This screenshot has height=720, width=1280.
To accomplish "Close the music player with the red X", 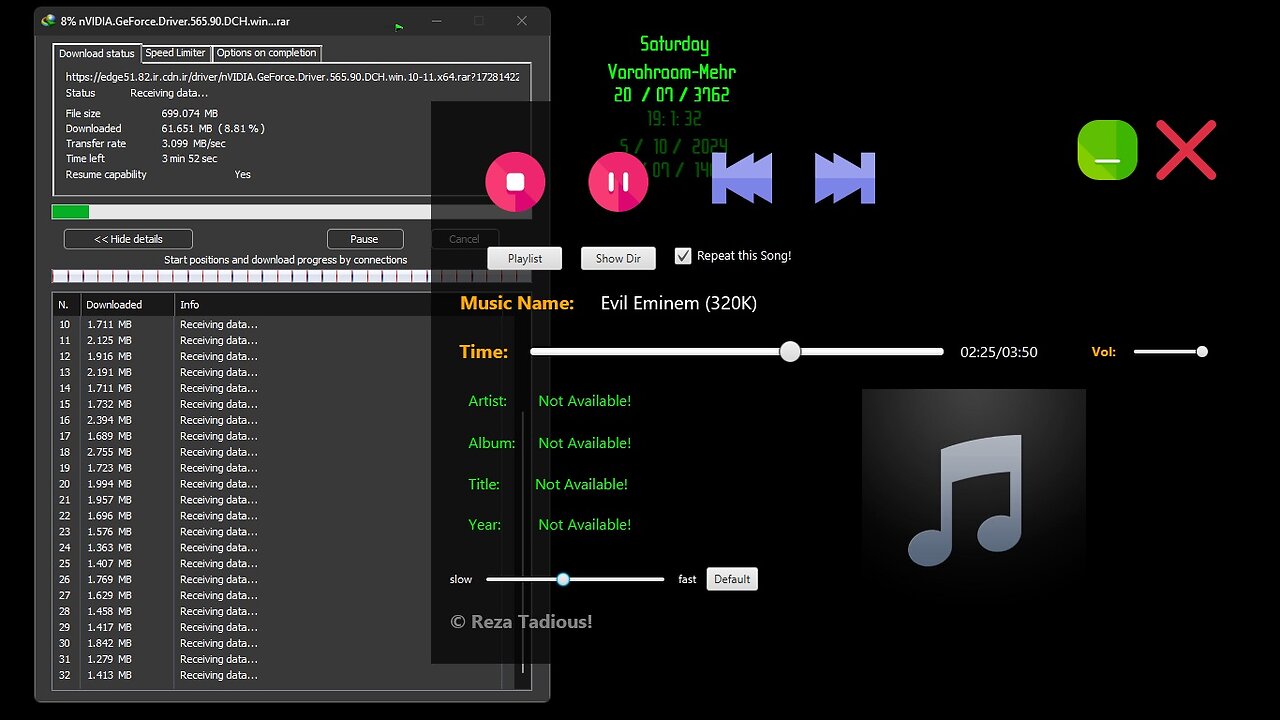I will pyautogui.click(x=1186, y=150).
